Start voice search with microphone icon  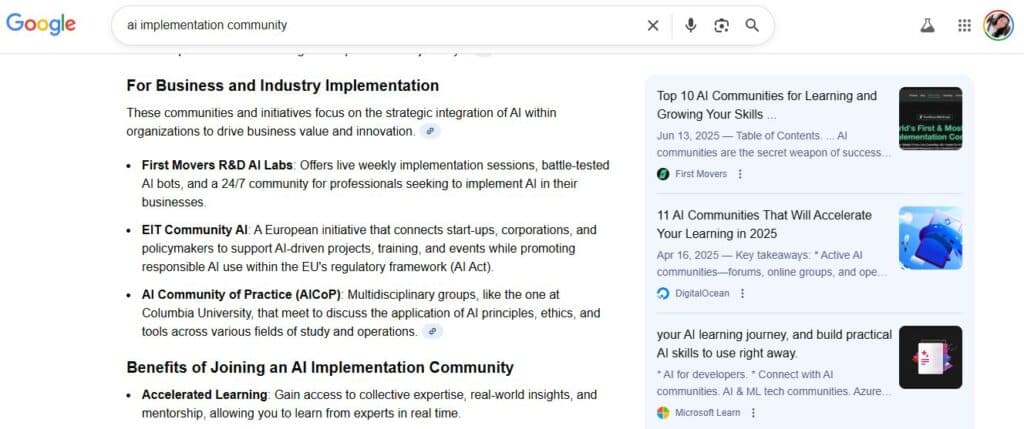[690, 25]
